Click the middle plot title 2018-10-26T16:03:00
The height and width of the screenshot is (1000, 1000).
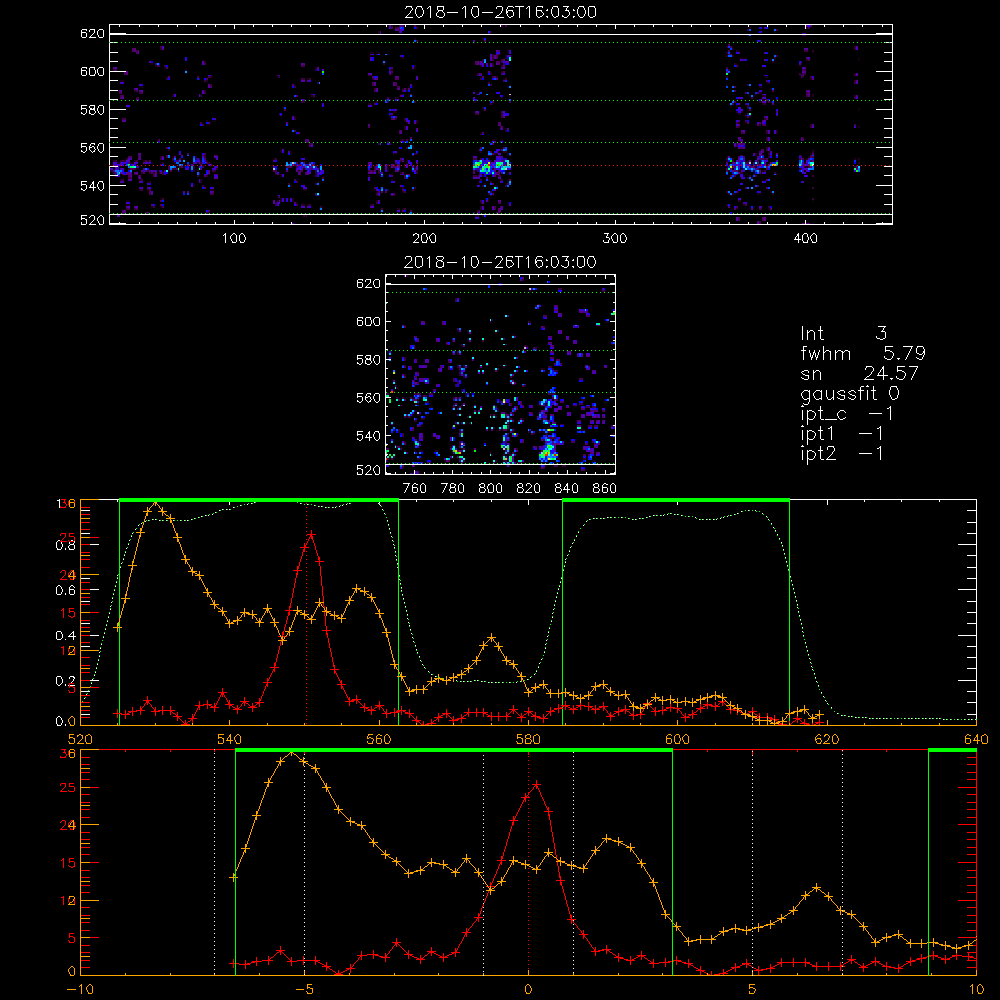point(501,262)
